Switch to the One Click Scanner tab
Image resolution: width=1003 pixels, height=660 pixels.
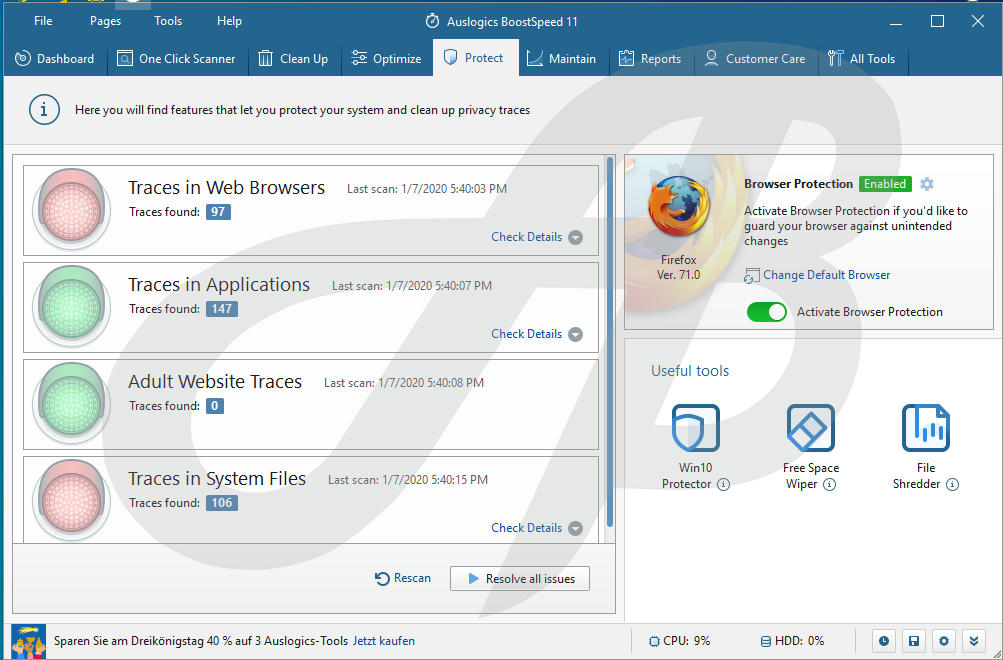177,58
